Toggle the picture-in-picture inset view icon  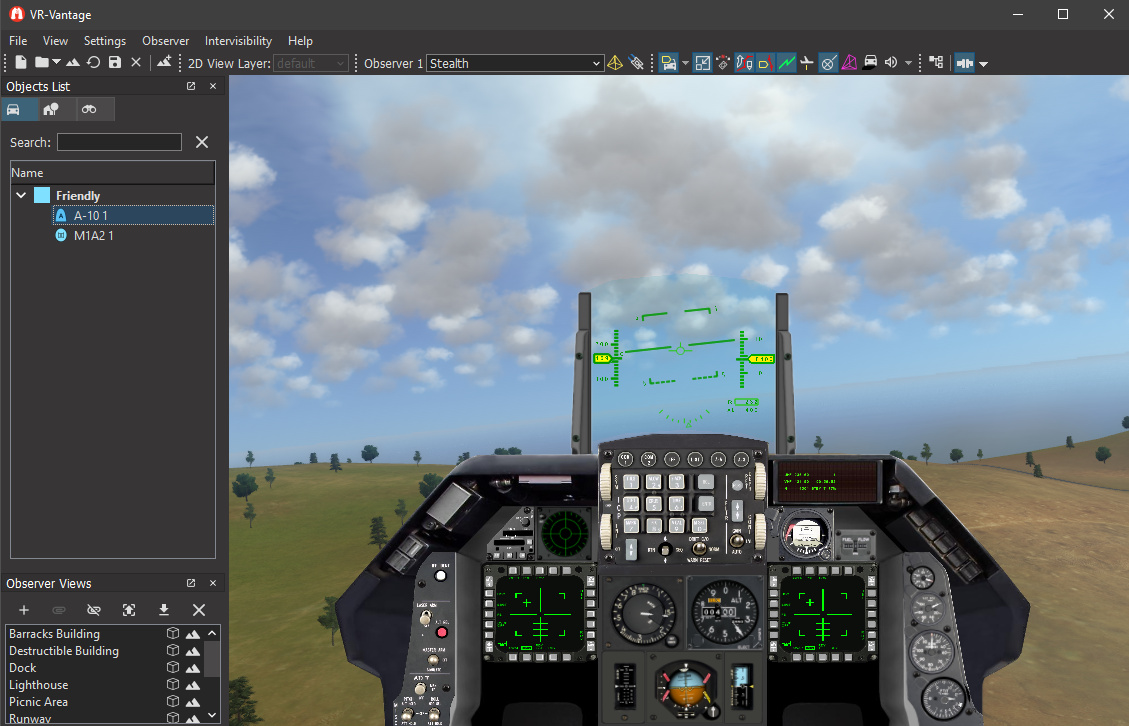702,63
